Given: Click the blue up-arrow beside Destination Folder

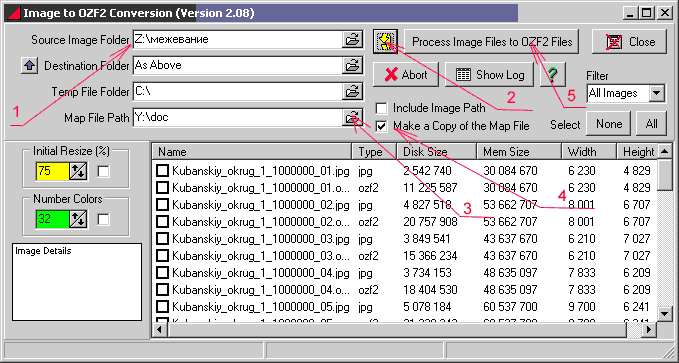Looking at the screenshot, I should tap(29, 66).
